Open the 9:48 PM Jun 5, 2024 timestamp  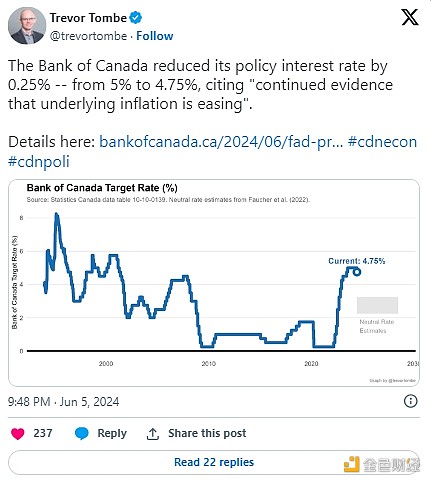tap(63, 402)
